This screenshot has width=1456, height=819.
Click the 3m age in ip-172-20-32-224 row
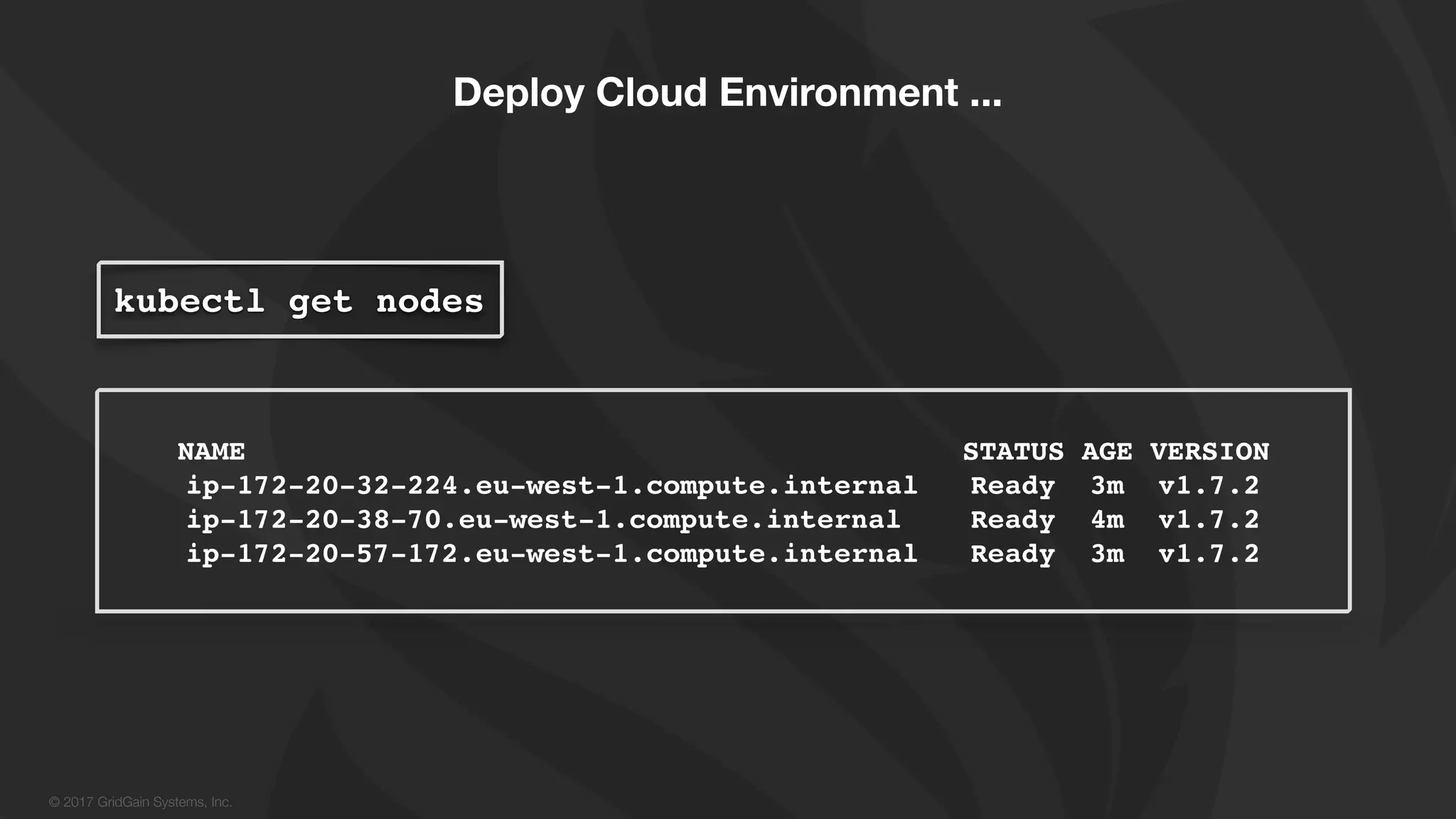1108,486
